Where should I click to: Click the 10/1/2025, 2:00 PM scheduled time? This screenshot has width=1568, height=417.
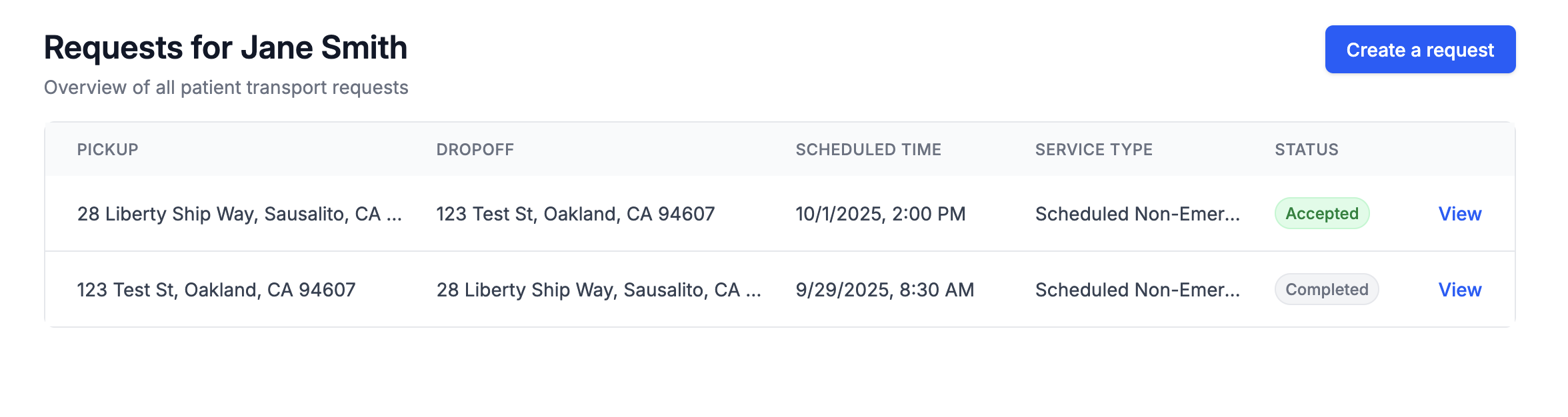coord(880,214)
